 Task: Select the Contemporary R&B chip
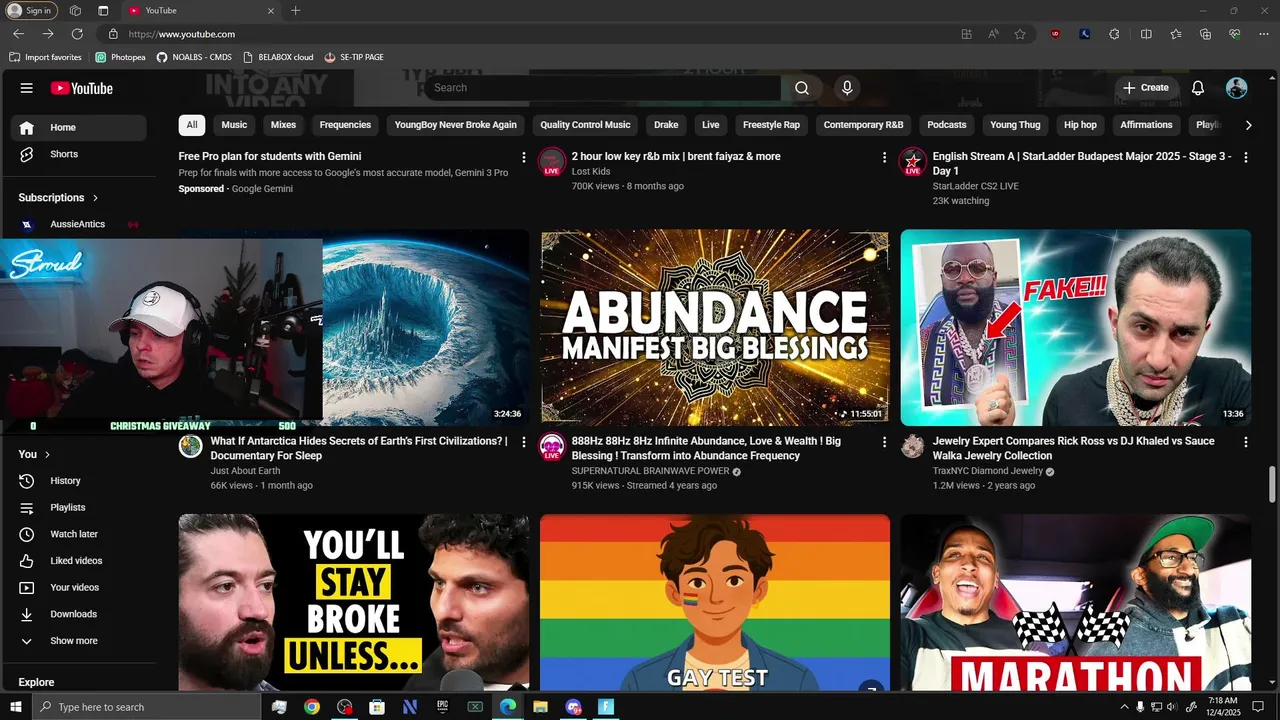pyautogui.click(x=863, y=125)
